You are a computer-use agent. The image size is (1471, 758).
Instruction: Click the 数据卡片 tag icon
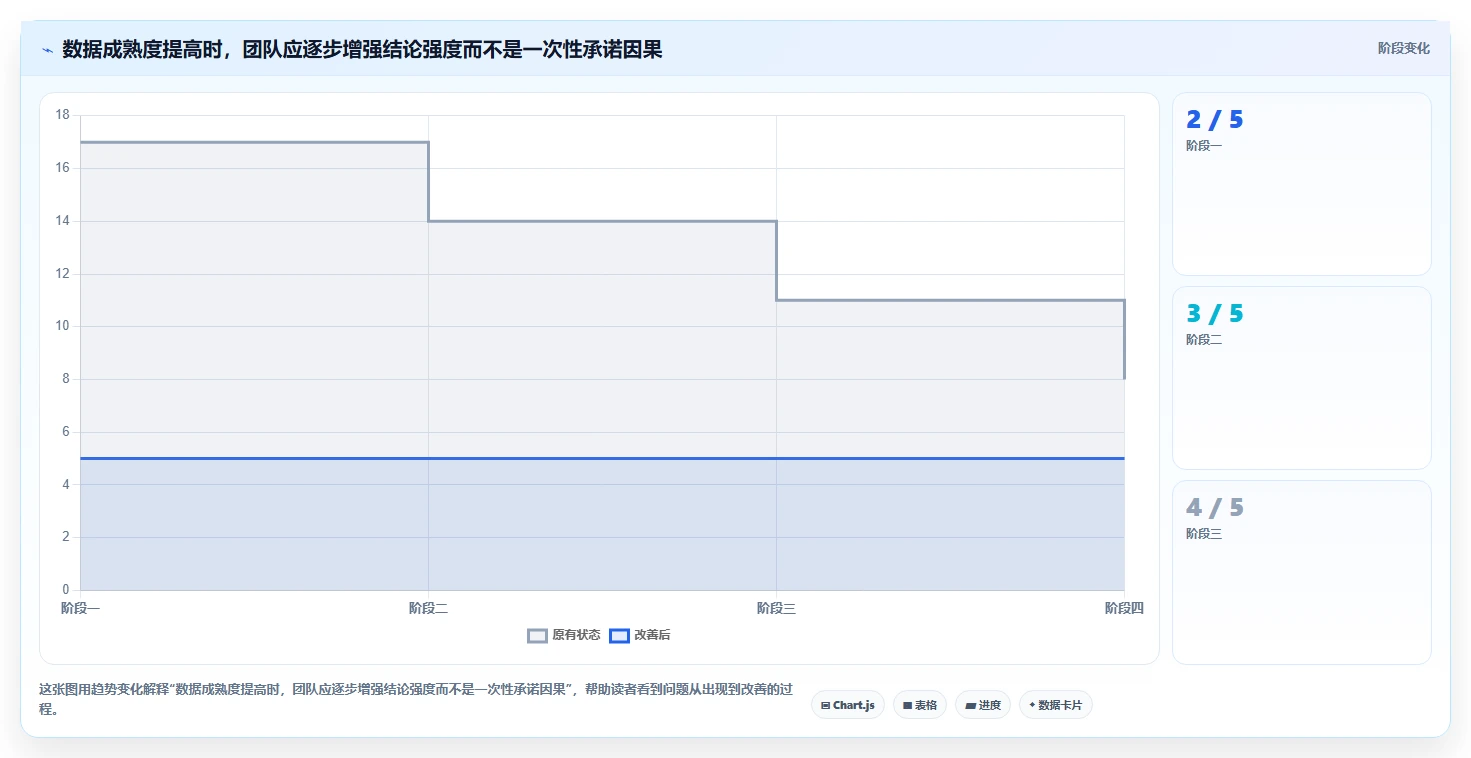(x=1032, y=705)
